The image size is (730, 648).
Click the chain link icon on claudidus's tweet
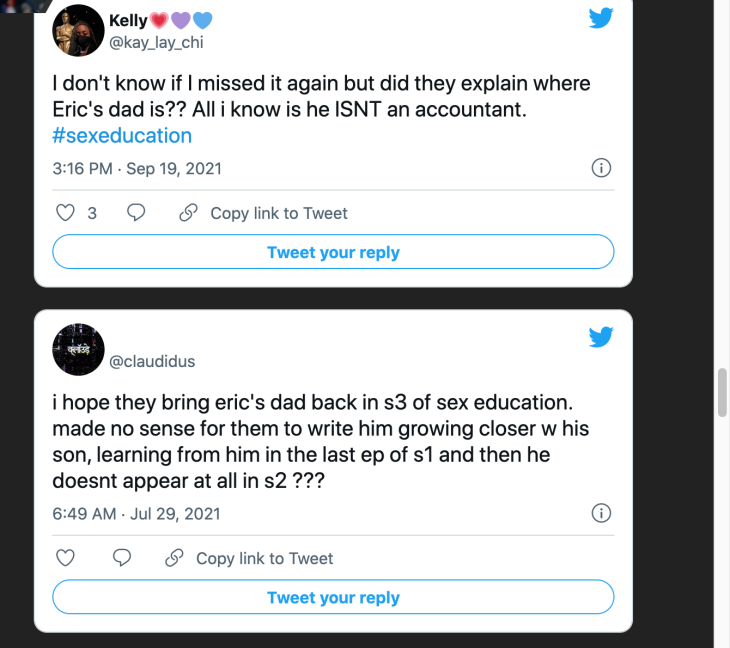pos(173,558)
